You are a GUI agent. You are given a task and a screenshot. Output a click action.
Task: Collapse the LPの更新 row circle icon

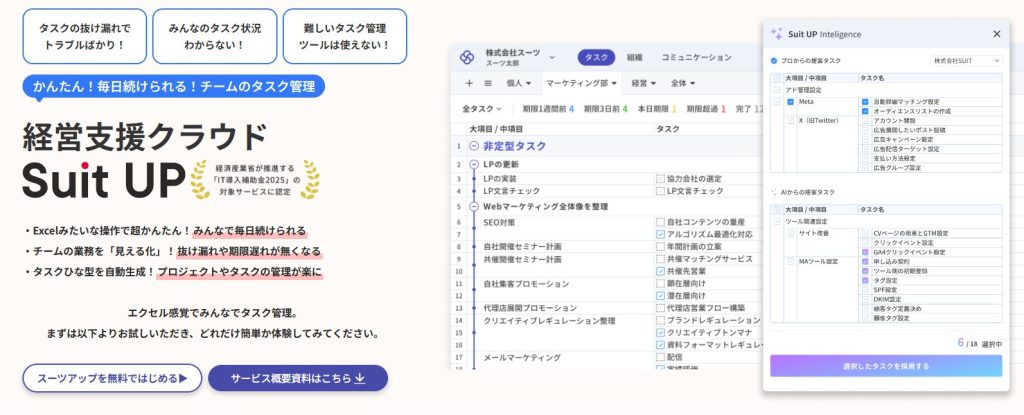[x=474, y=164]
